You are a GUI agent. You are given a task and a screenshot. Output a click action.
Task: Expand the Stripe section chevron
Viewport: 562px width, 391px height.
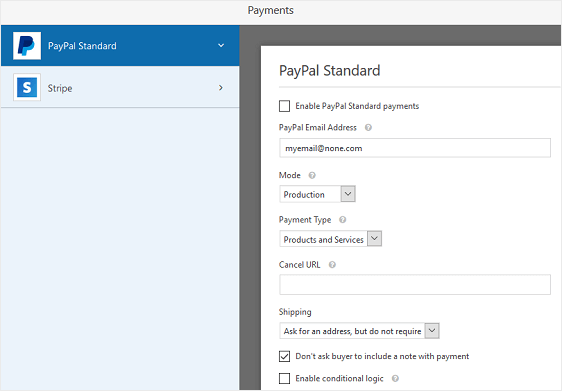221,87
